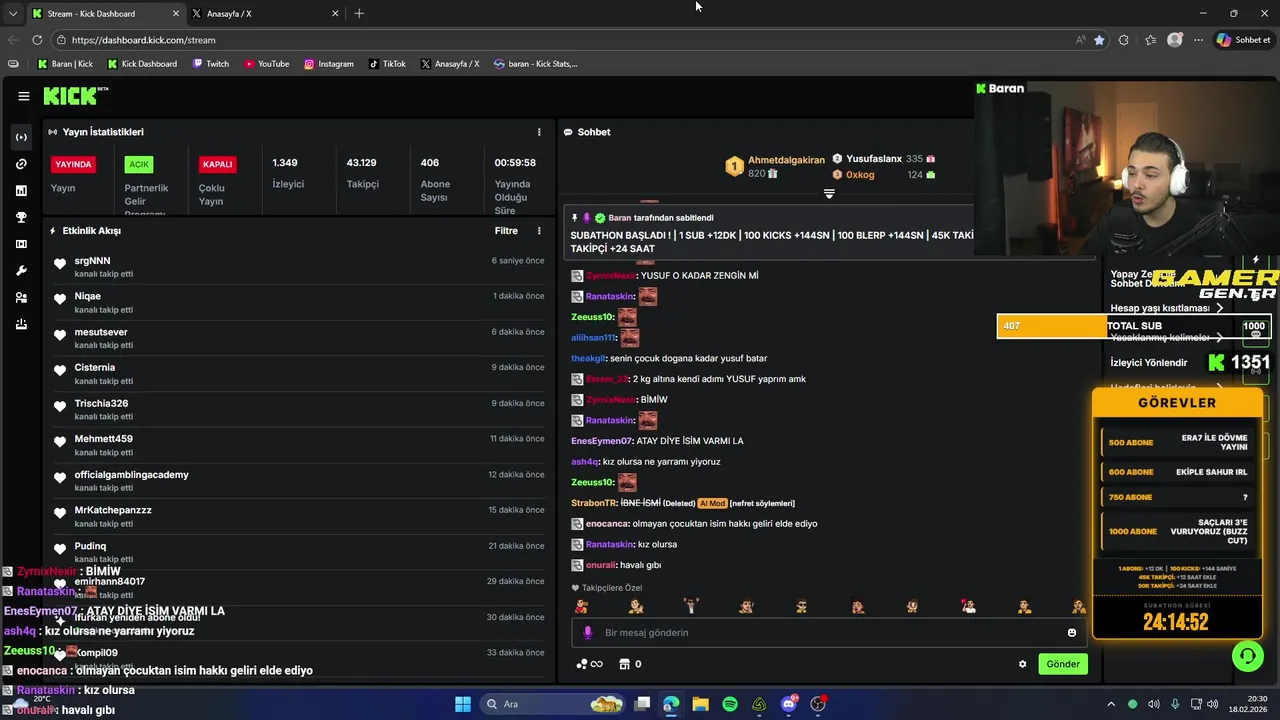Click the AÇIK partnership badge
The height and width of the screenshot is (720, 1280).
(139, 164)
